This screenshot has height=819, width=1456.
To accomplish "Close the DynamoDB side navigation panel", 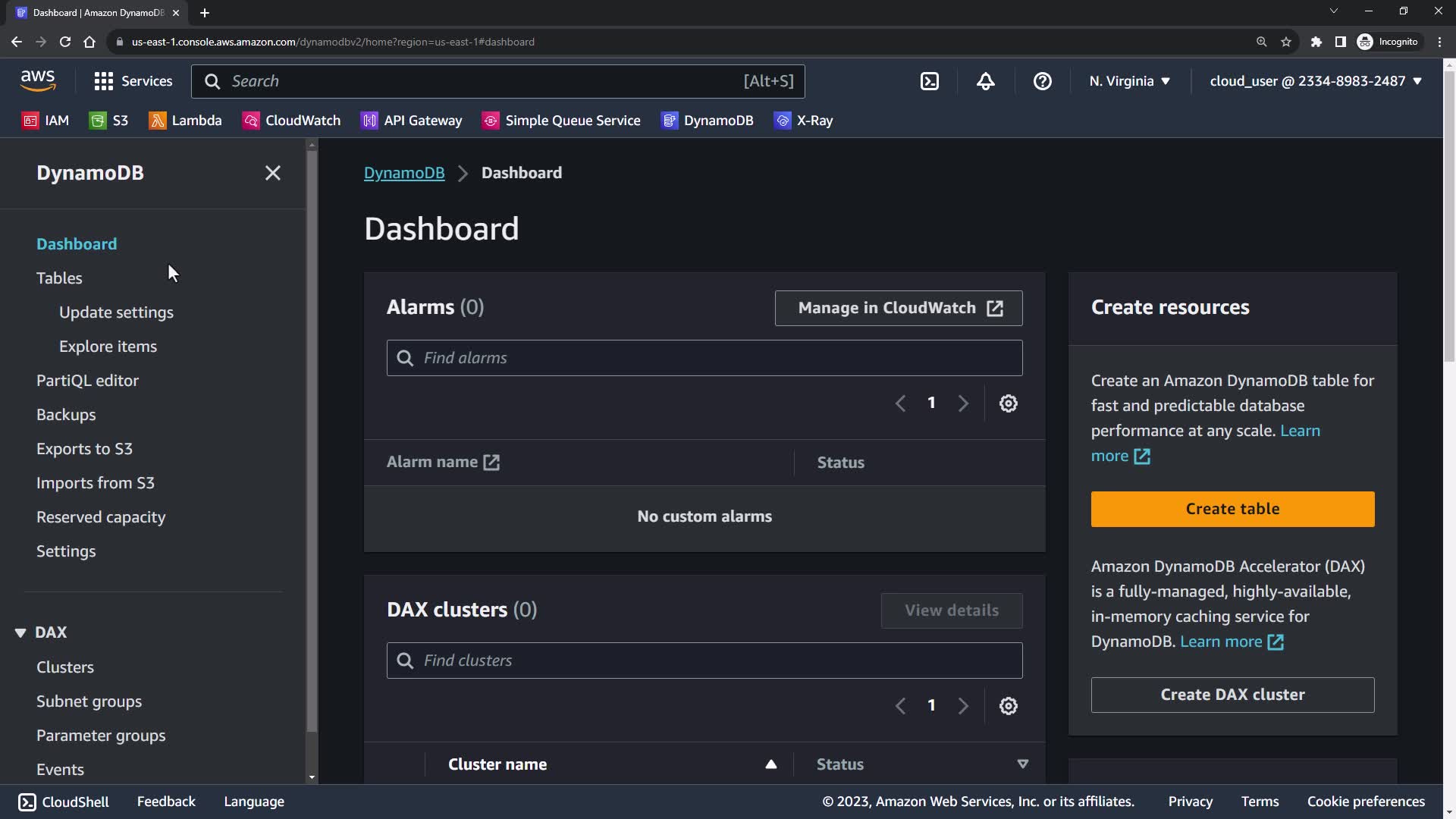I will (273, 173).
